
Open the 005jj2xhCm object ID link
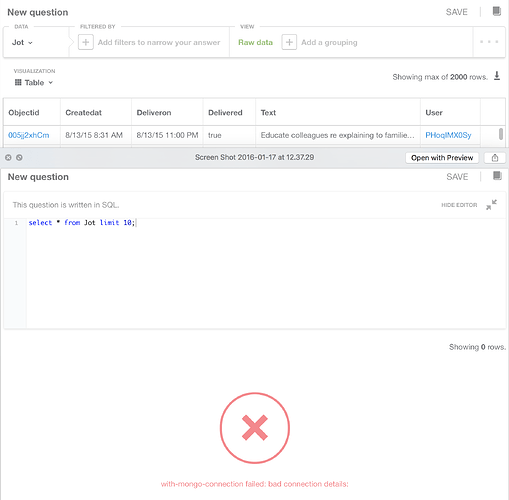pos(29,135)
